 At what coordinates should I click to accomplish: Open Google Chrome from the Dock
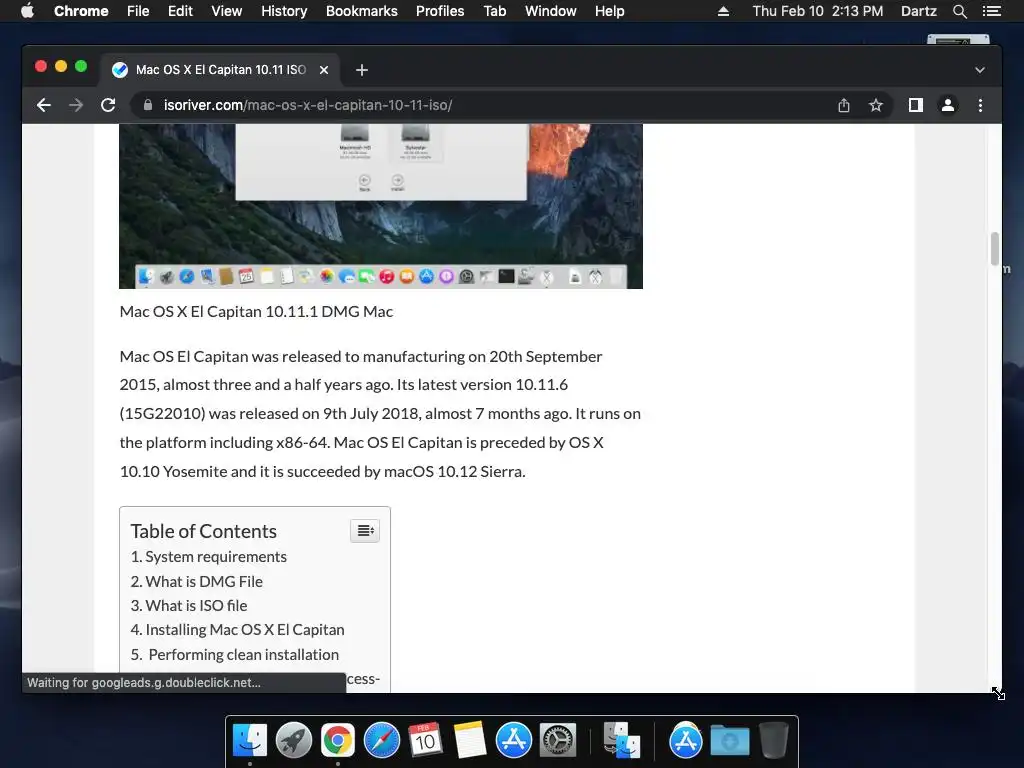pos(338,740)
